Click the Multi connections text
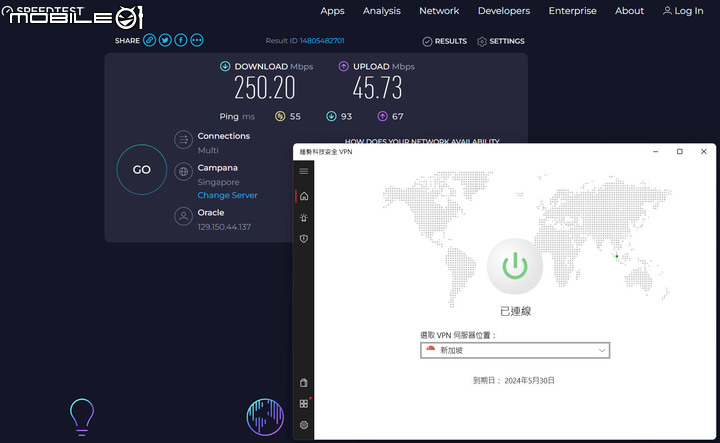This screenshot has width=720, height=443. tap(208, 150)
